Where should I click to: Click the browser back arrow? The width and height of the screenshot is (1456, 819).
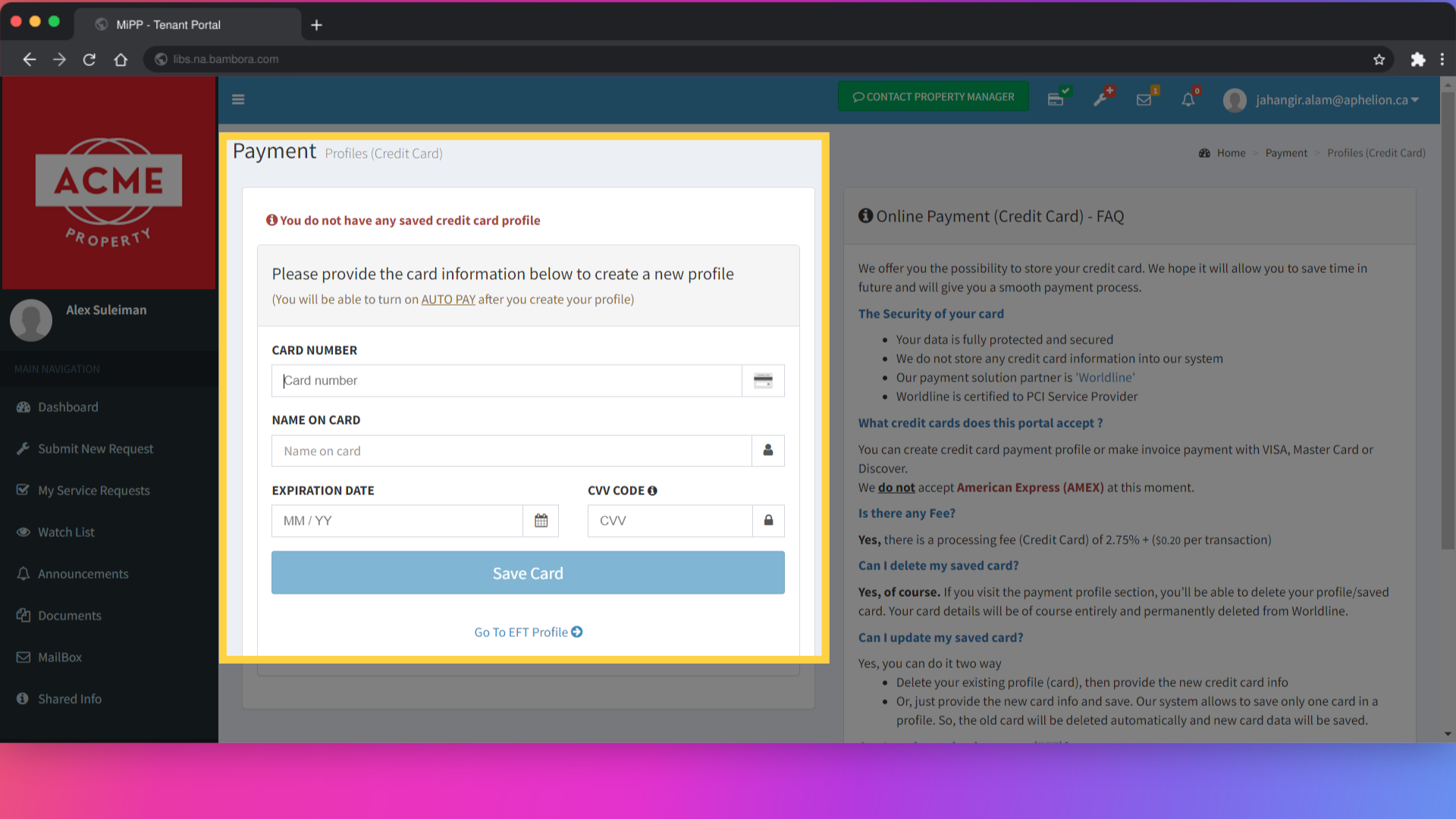point(29,59)
